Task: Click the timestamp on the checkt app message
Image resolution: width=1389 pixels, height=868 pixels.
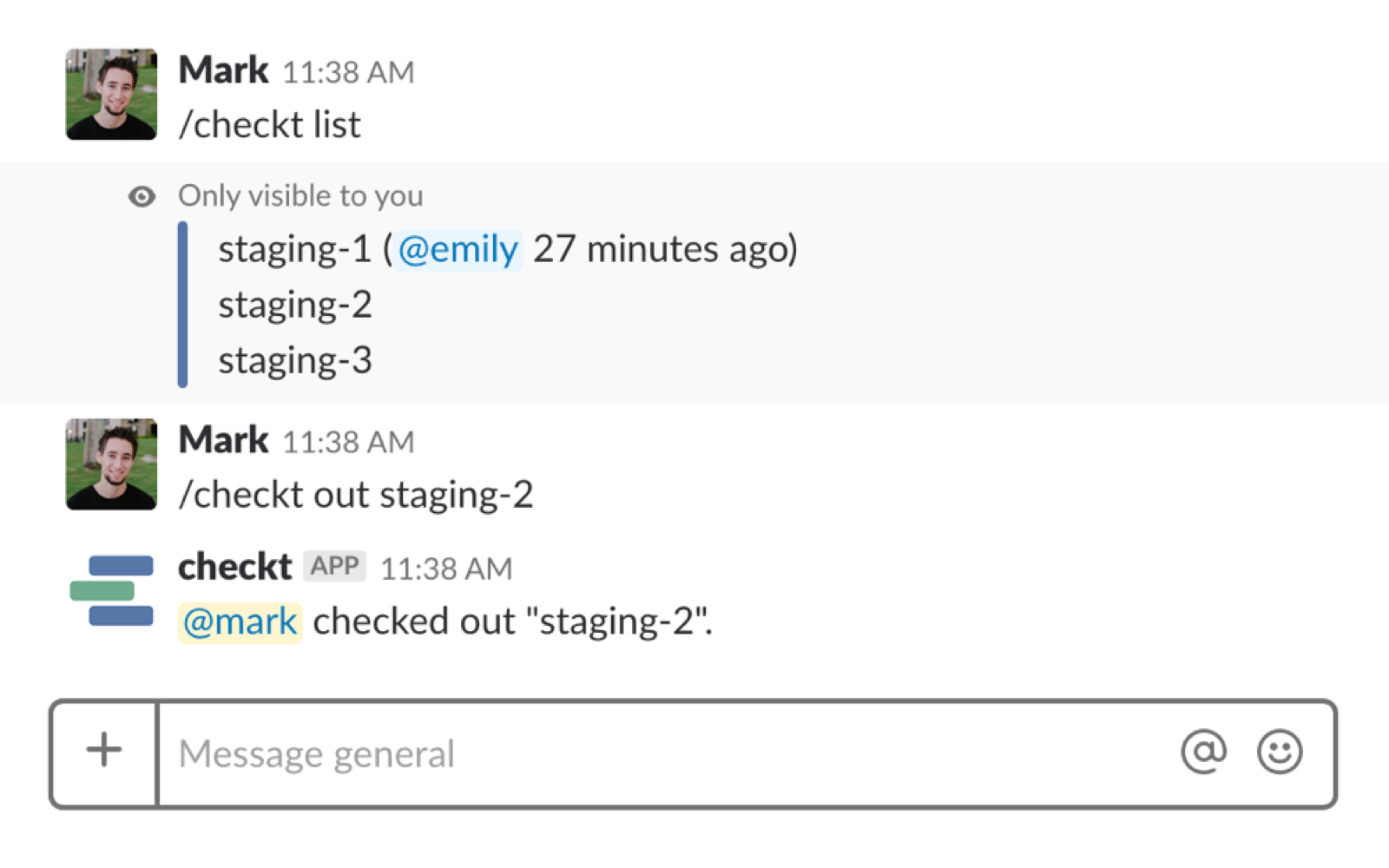Action: (446, 569)
